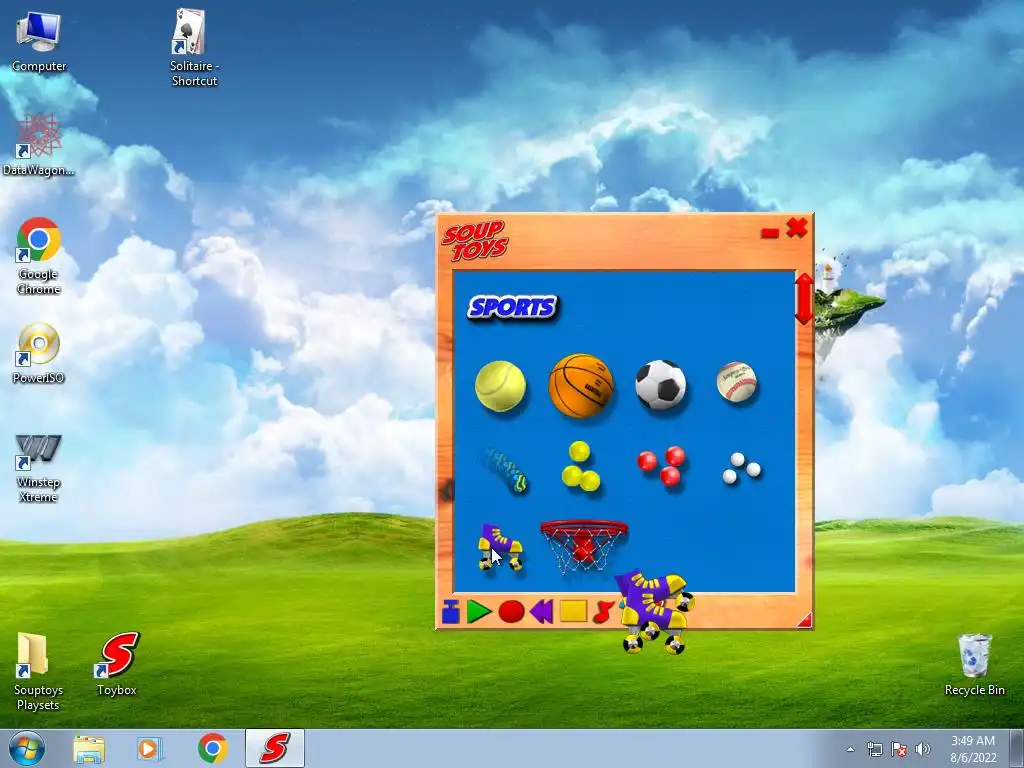1024x768 pixels.
Task: Click the roller skate placed on desktop
Action: pos(654,612)
